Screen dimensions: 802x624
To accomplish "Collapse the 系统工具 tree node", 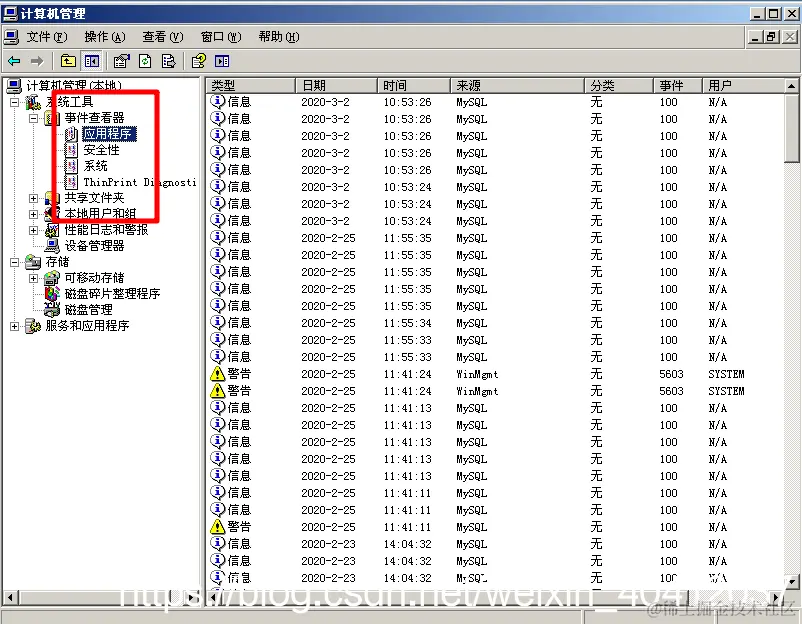I will pyautogui.click(x=15, y=102).
